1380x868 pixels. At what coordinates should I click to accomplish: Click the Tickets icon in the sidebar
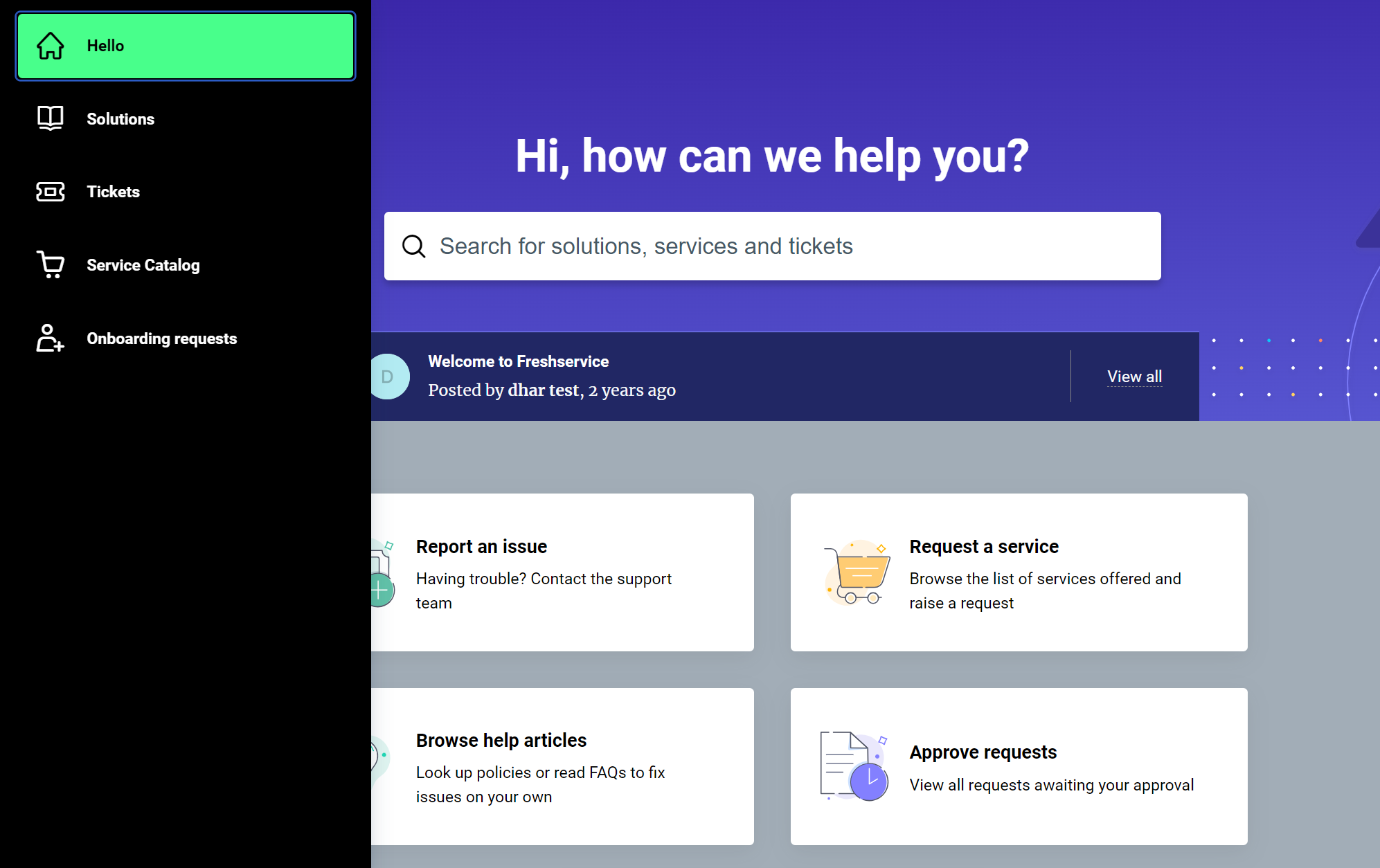(x=51, y=192)
